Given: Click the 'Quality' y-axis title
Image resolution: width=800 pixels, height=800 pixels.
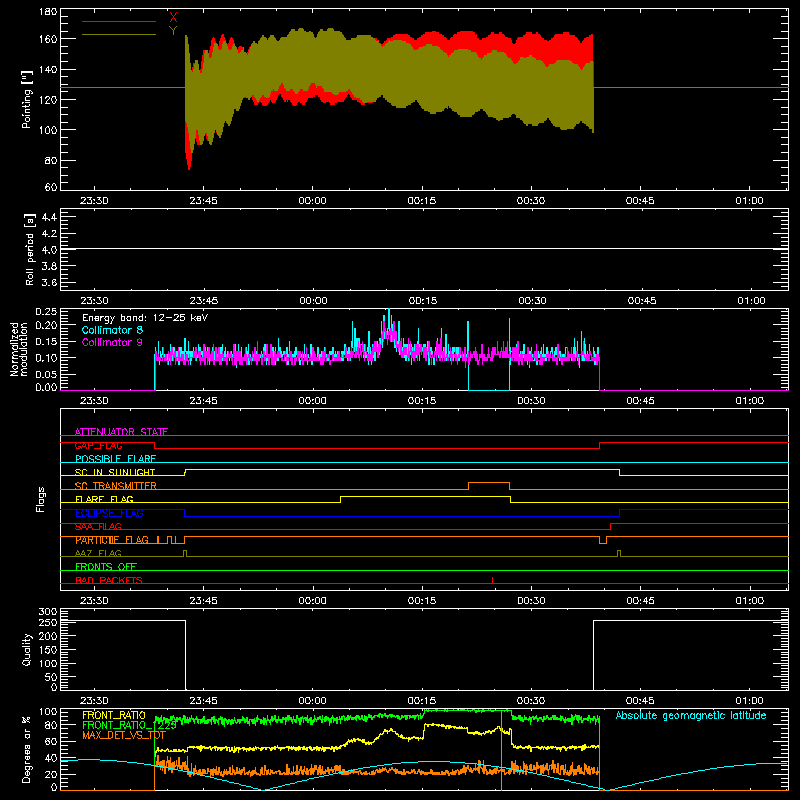Looking at the screenshot, I should [27, 649].
